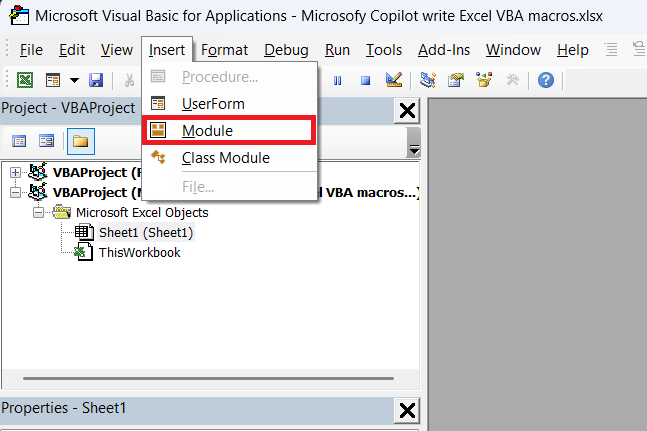Open the Object Browser toolbar icon
This screenshot has height=431, width=647.
pos(484,80)
